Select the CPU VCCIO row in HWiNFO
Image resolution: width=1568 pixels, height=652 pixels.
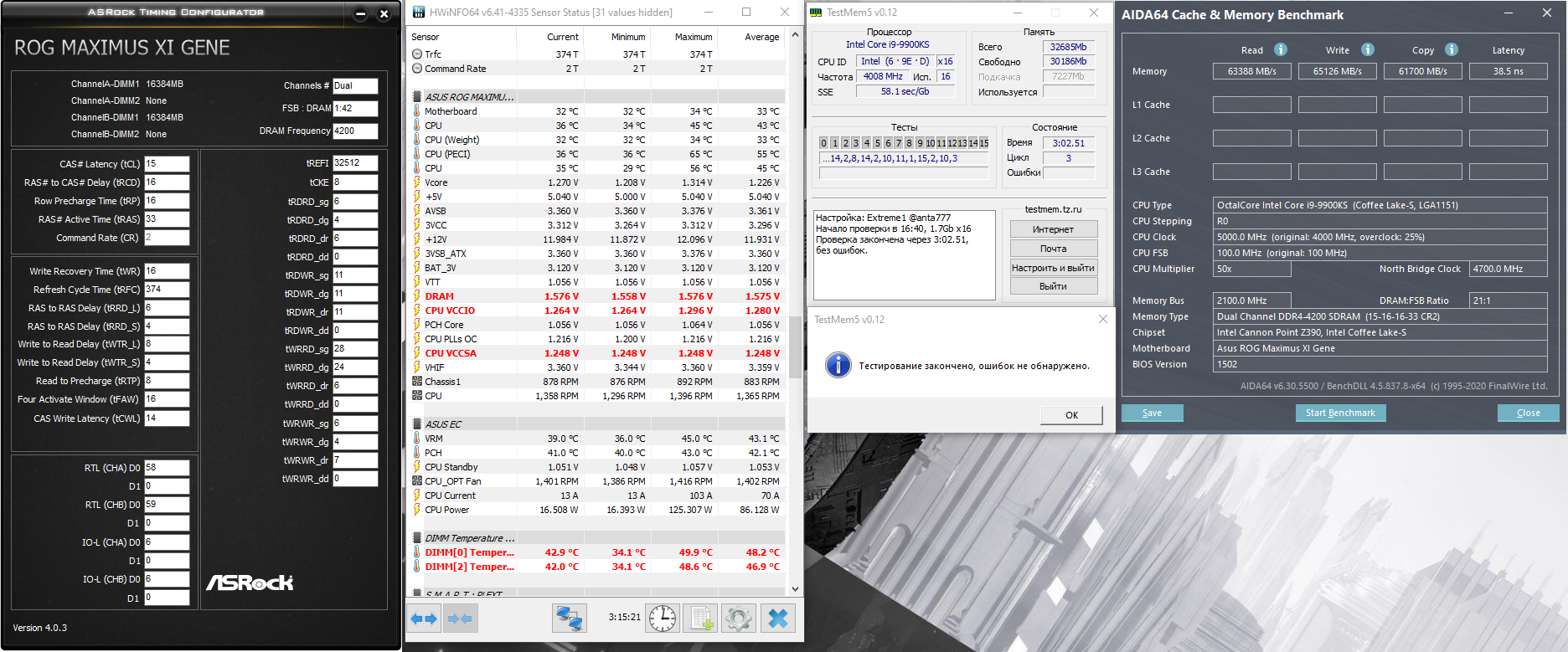[596, 311]
